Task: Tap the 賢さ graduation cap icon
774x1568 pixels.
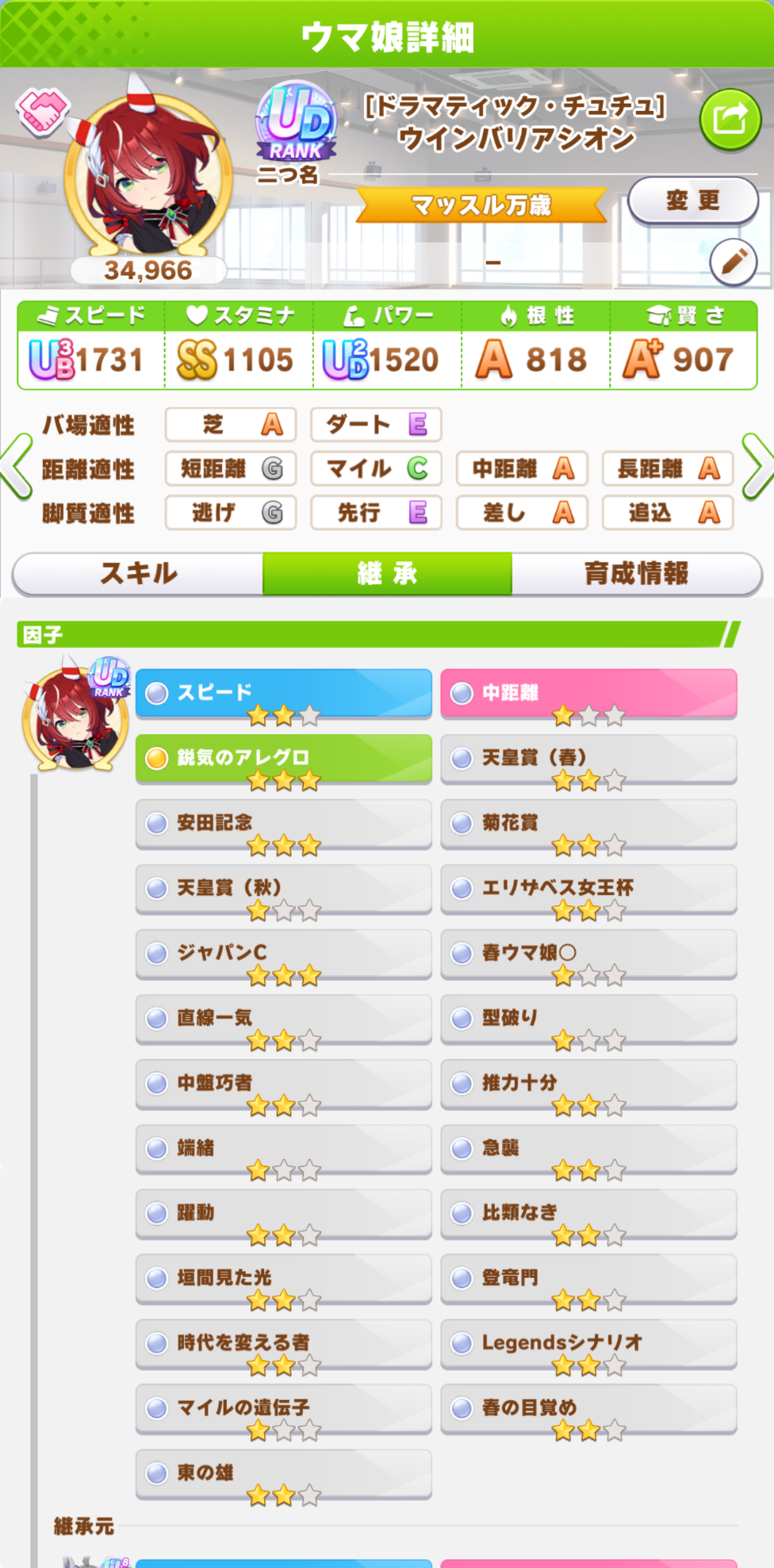Action: point(659,316)
